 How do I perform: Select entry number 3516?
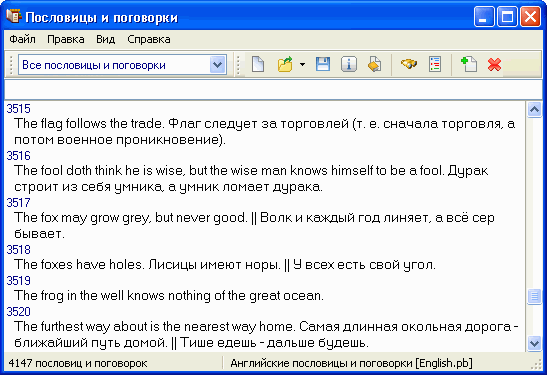[18, 156]
